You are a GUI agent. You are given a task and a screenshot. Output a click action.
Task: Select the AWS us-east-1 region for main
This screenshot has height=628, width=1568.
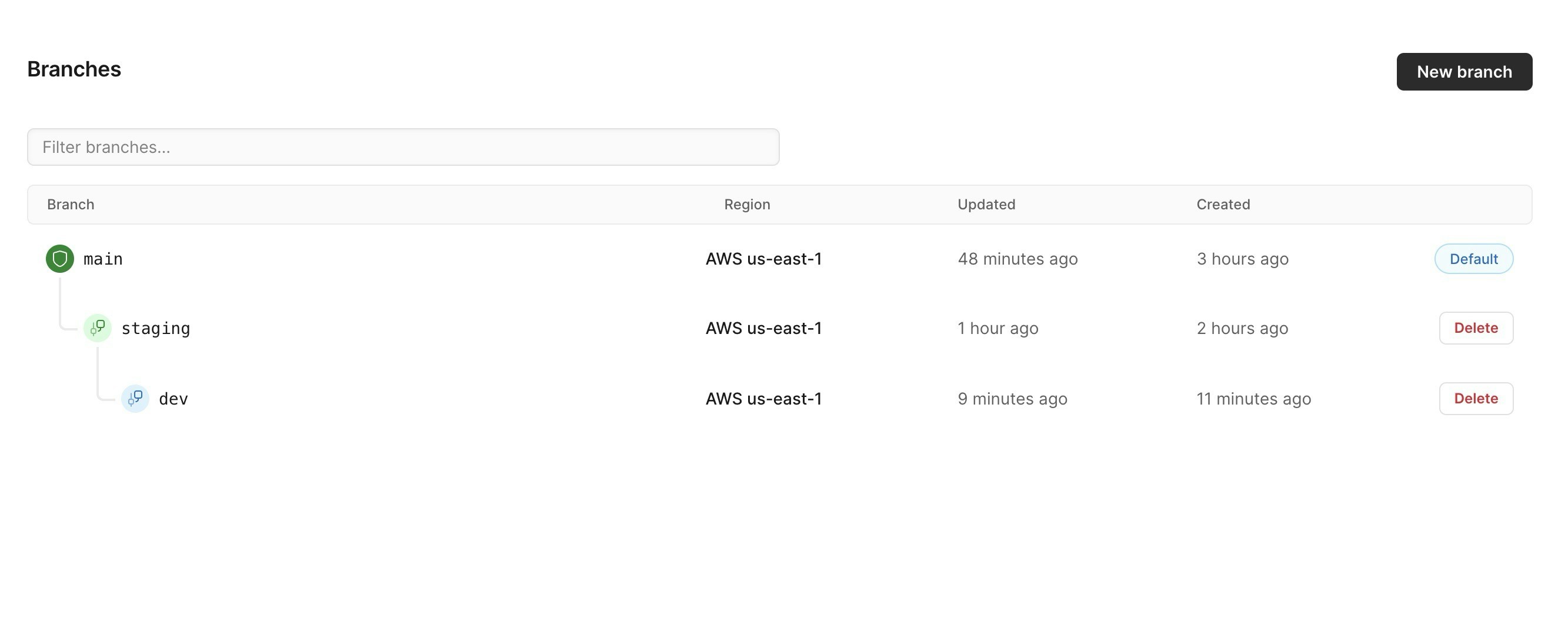(x=763, y=258)
